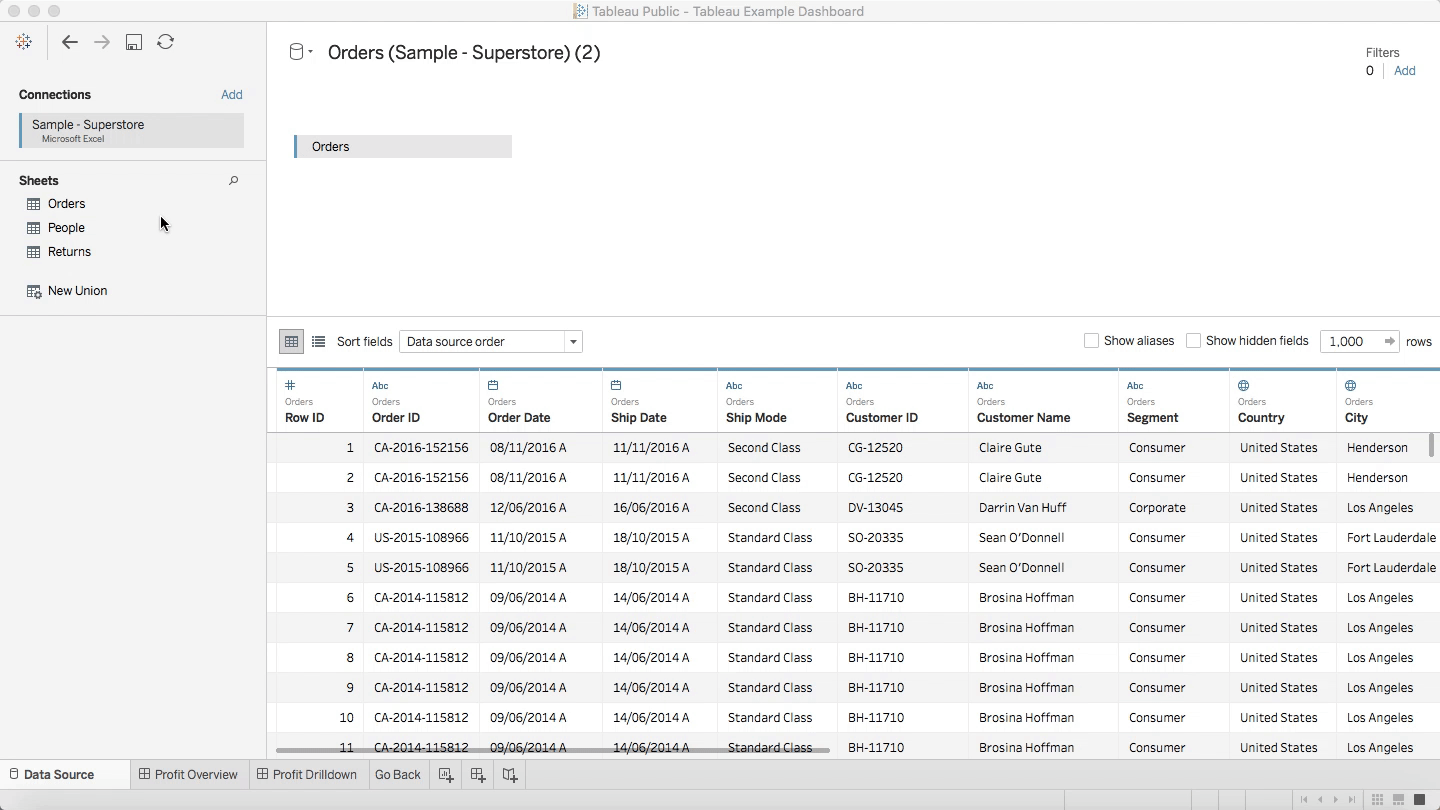Viewport: 1440px width, 810px height.
Task: Click the CA-2016-138688 order ID cell
Action: 421,508
